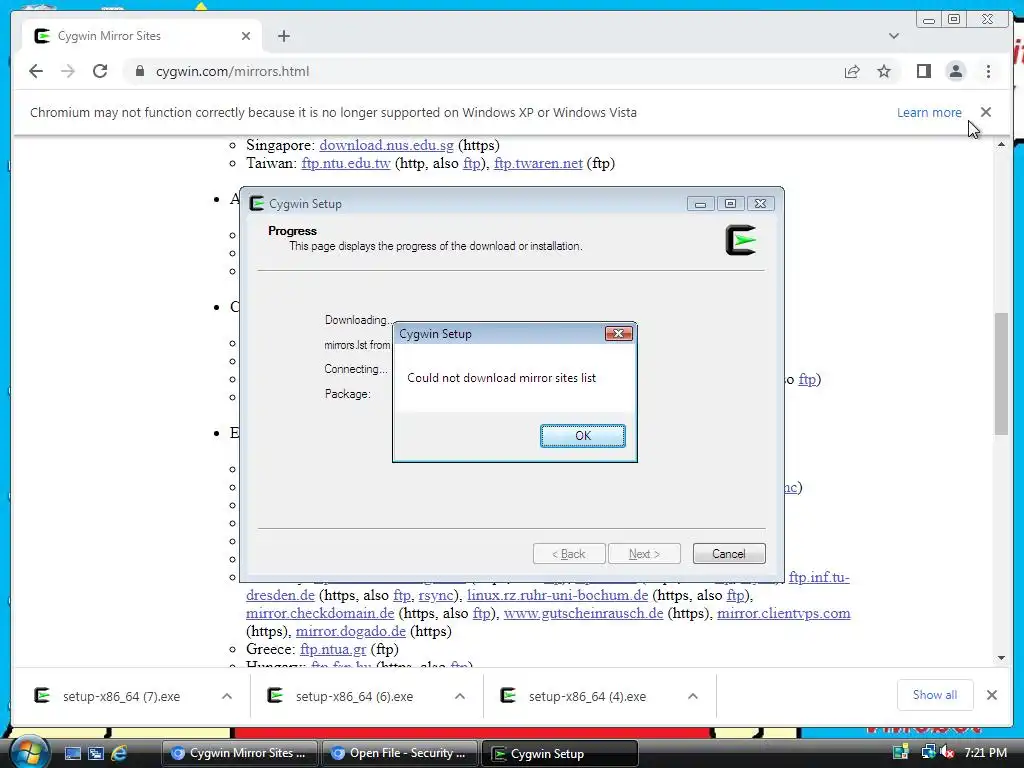This screenshot has width=1024, height=768.
Task: Expand options for setup-x86_64 (6).exe
Action: pos(460,696)
